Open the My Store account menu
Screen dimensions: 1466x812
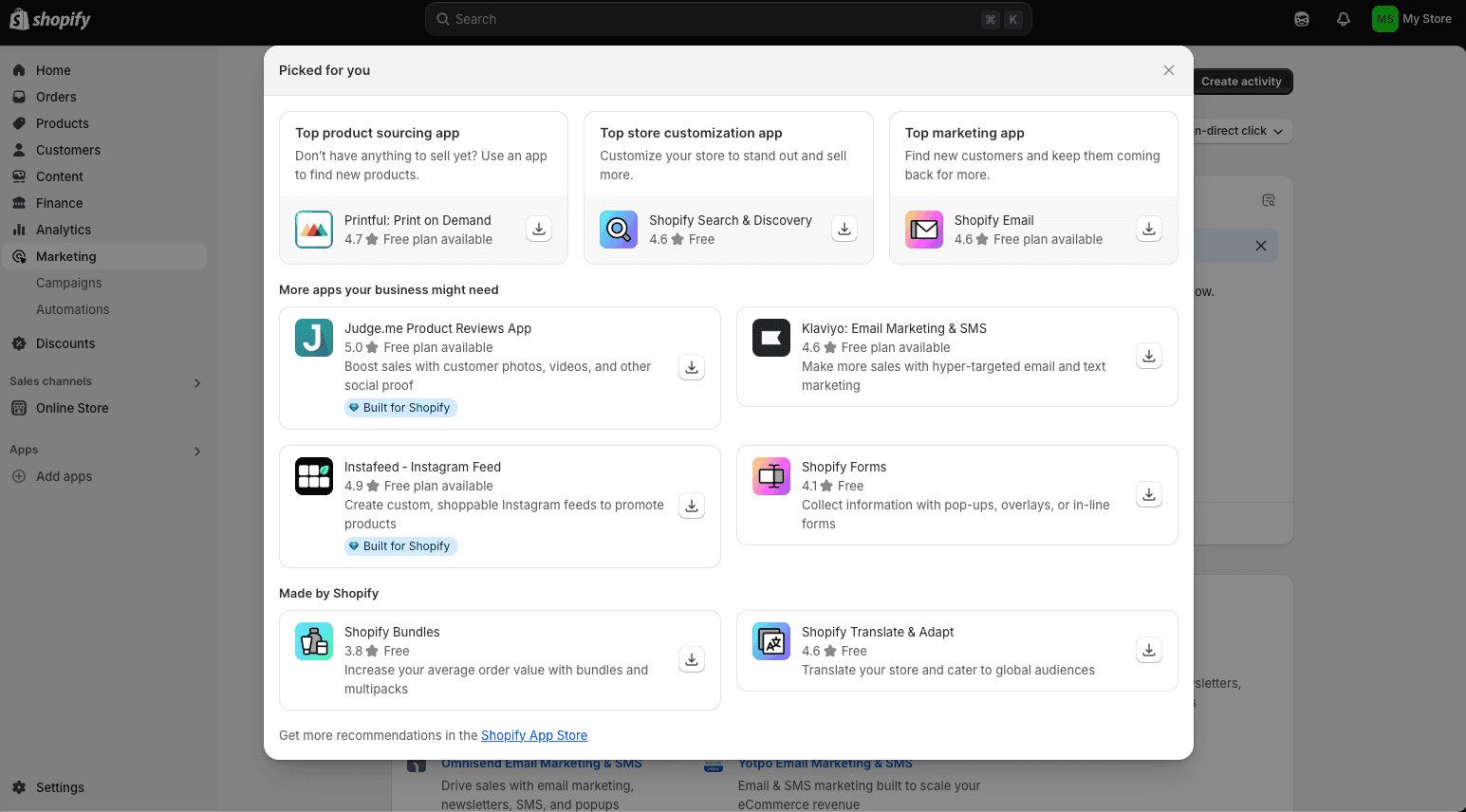click(1413, 19)
